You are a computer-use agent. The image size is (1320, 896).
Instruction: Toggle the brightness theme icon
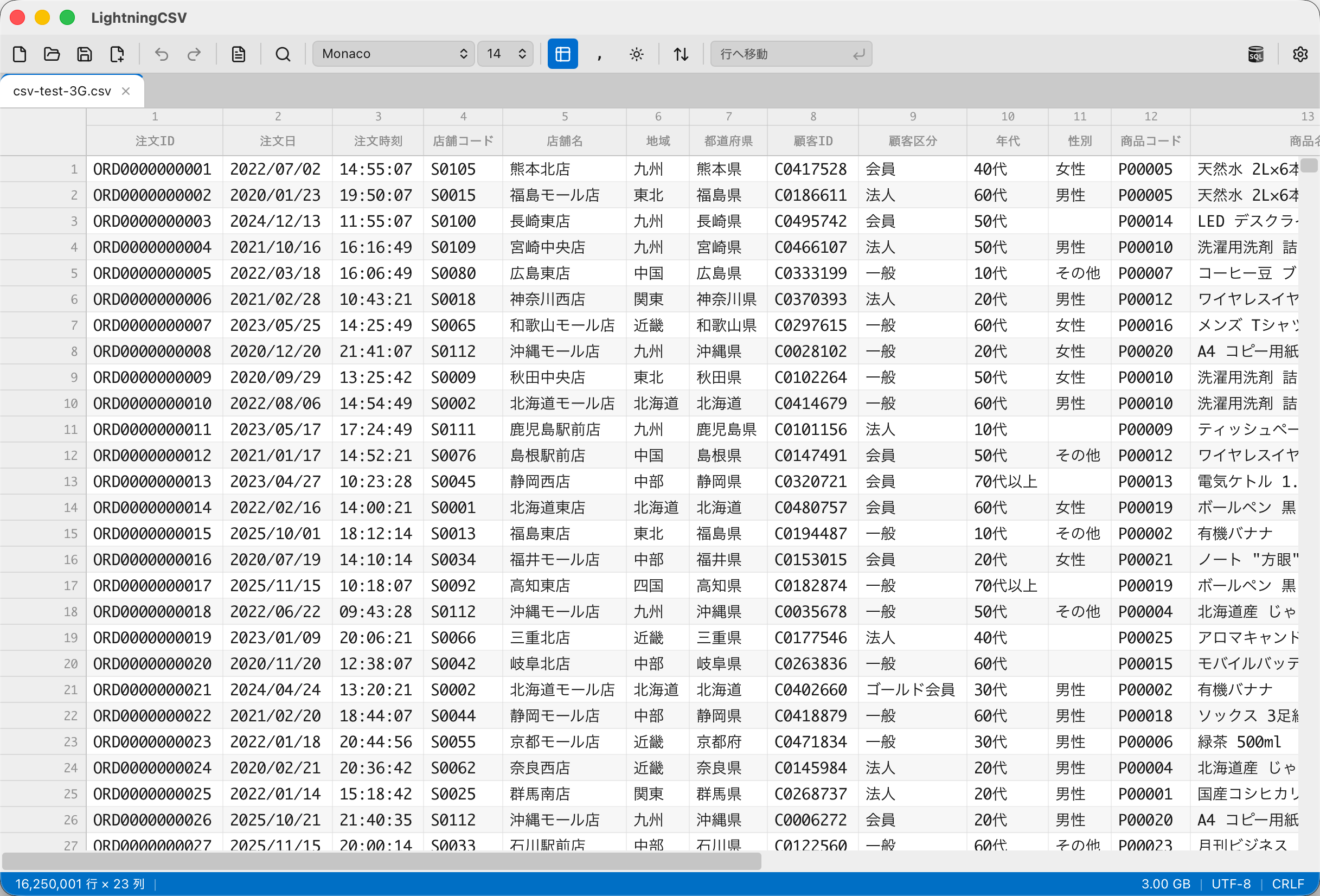[x=636, y=54]
